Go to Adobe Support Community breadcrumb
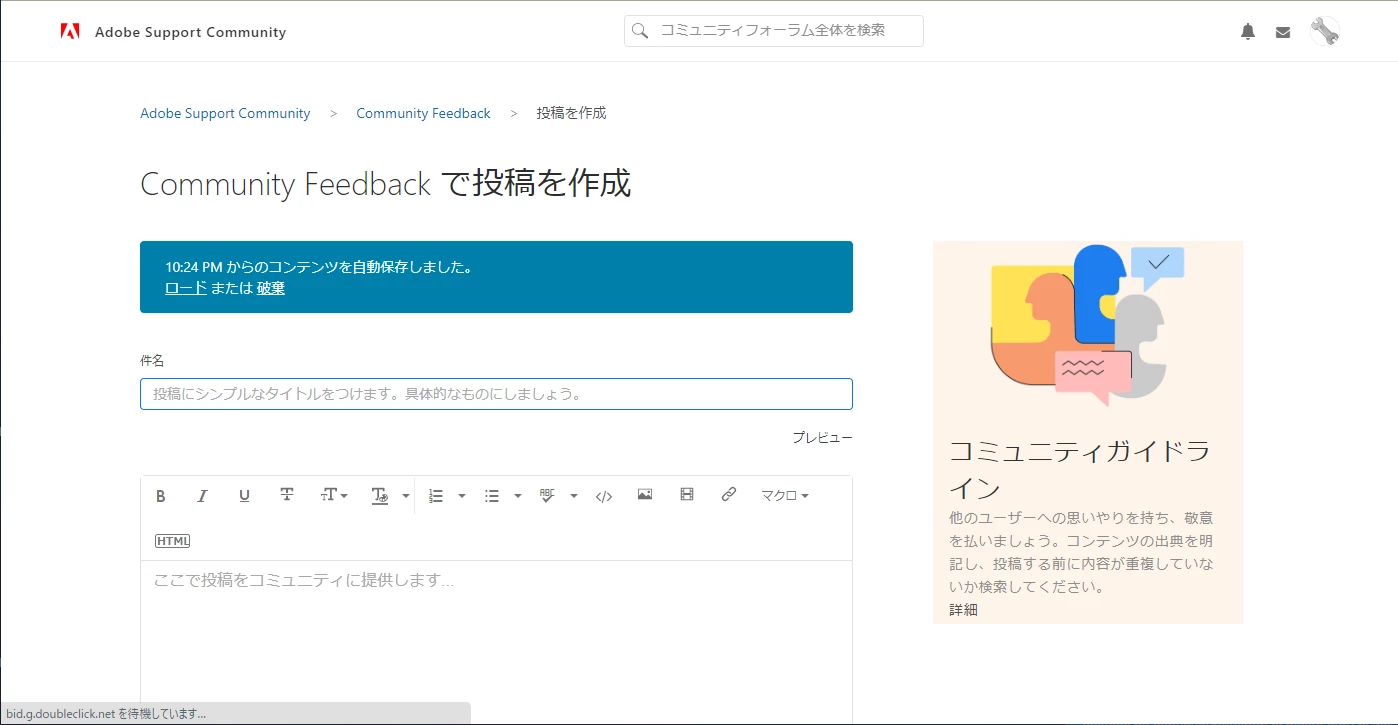 click(225, 113)
